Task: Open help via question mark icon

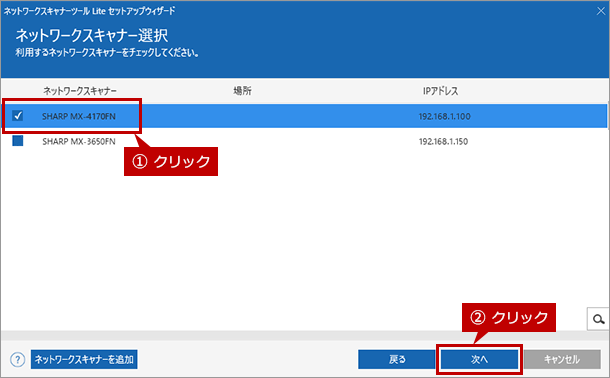Action: 18,359
